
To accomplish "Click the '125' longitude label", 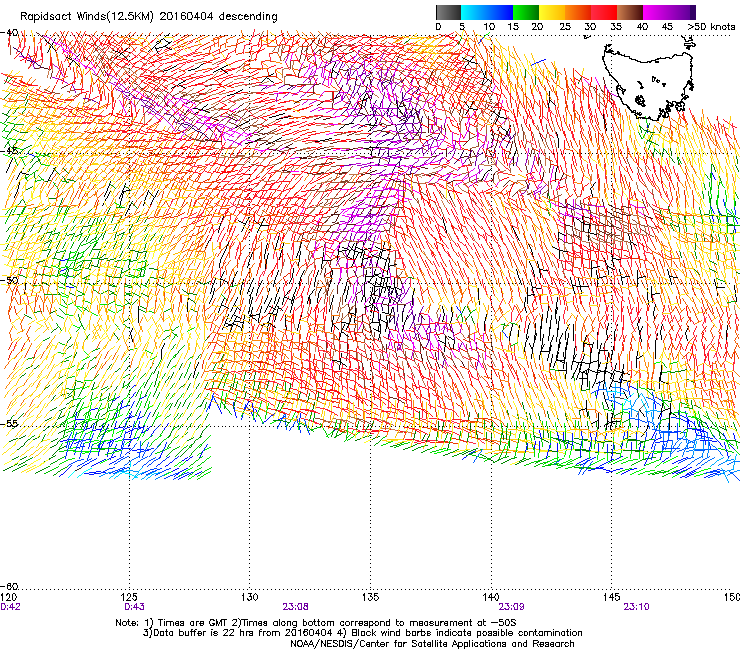I will tap(129, 597).
